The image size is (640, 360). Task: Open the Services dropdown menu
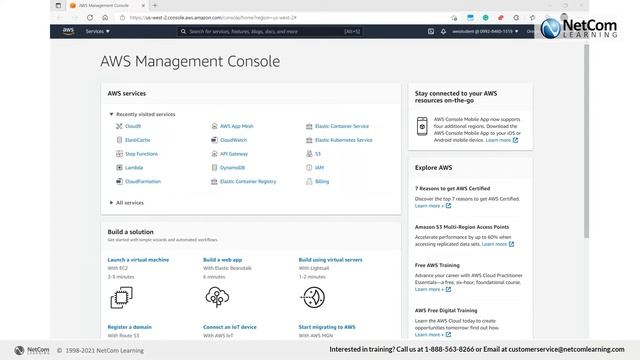point(98,31)
